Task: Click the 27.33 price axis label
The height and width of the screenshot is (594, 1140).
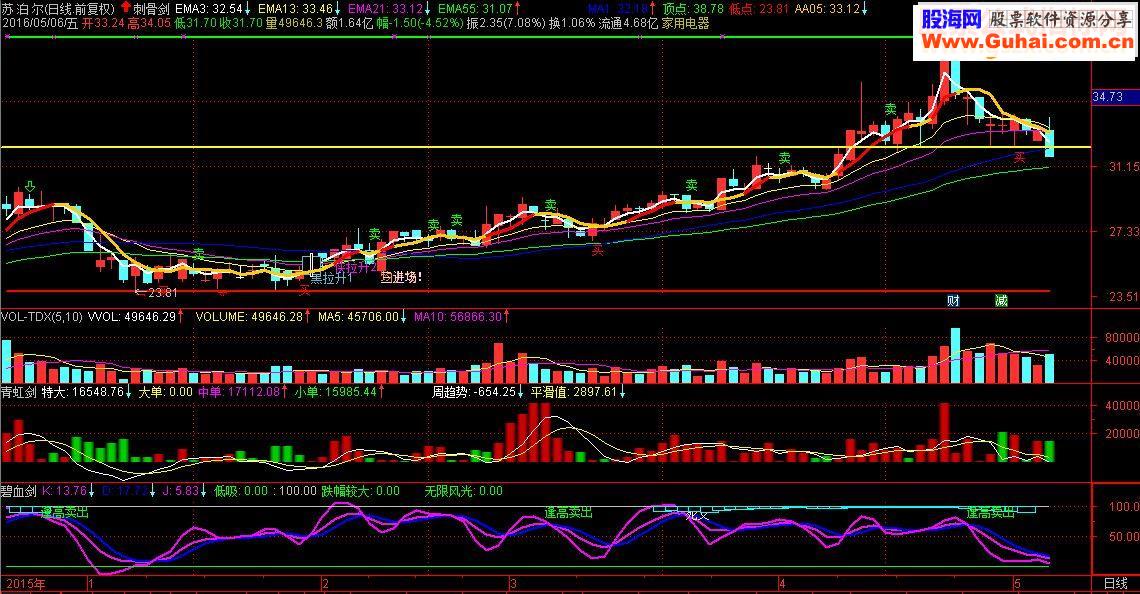Action: (1123, 231)
